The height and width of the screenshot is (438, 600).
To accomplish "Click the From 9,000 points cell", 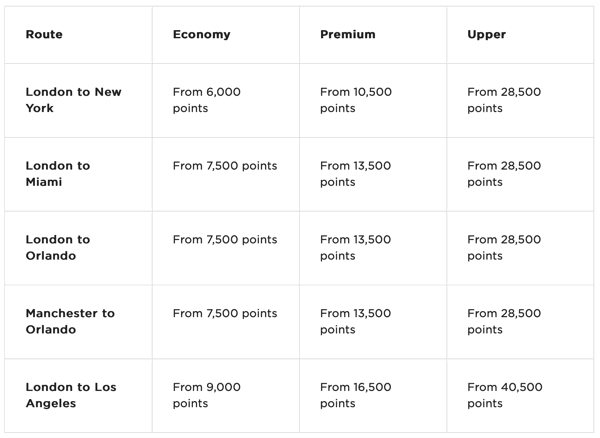I will [x=207, y=395].
